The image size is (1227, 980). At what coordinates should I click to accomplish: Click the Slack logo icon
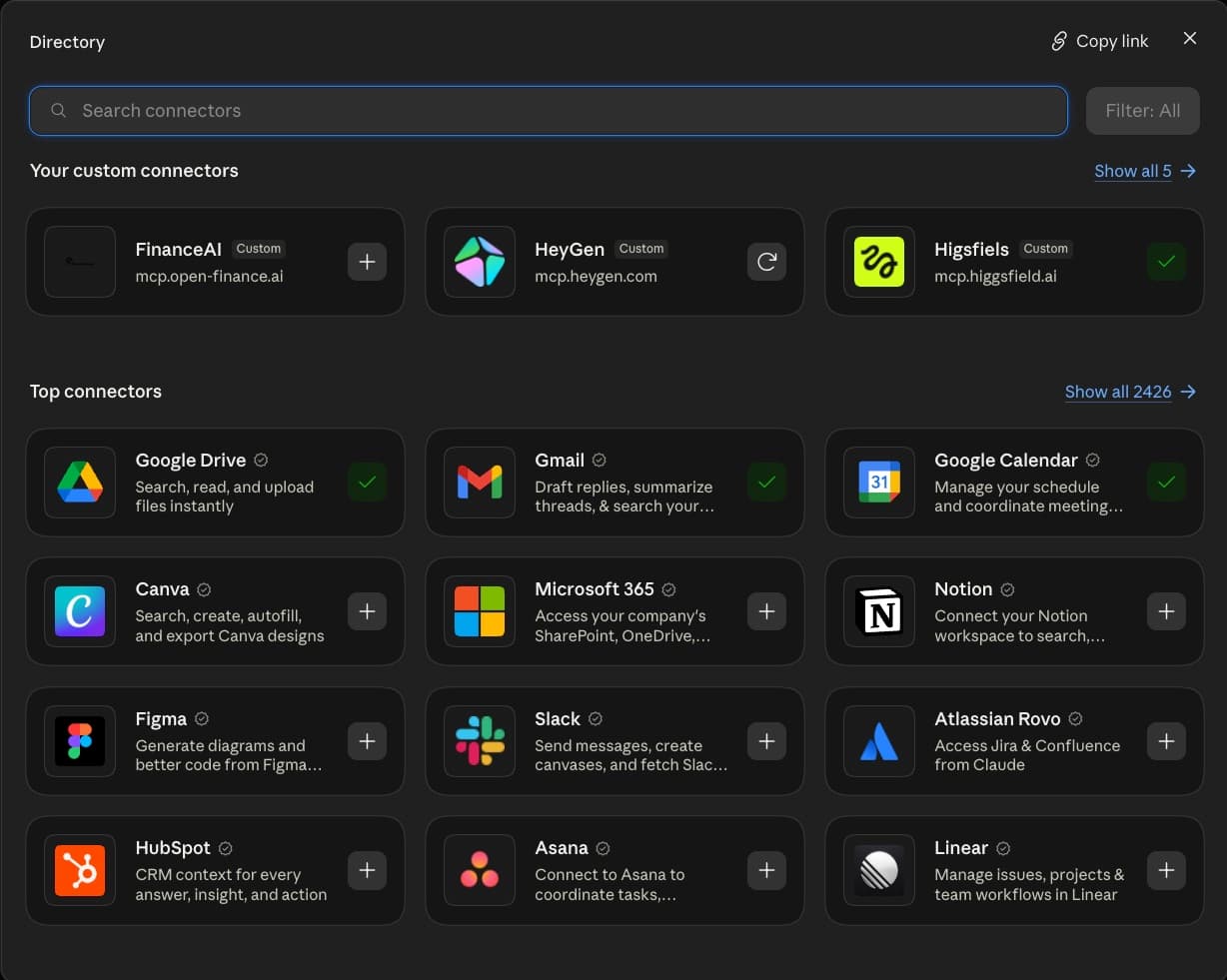[480, 741]
